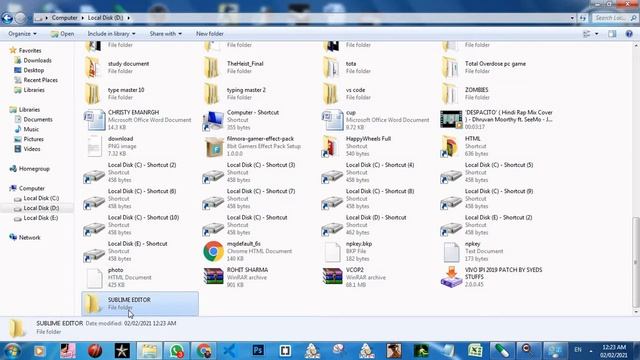Open Desktop in Favorites
Viewport: 640px width, 360px height.
tap(33, 70)
